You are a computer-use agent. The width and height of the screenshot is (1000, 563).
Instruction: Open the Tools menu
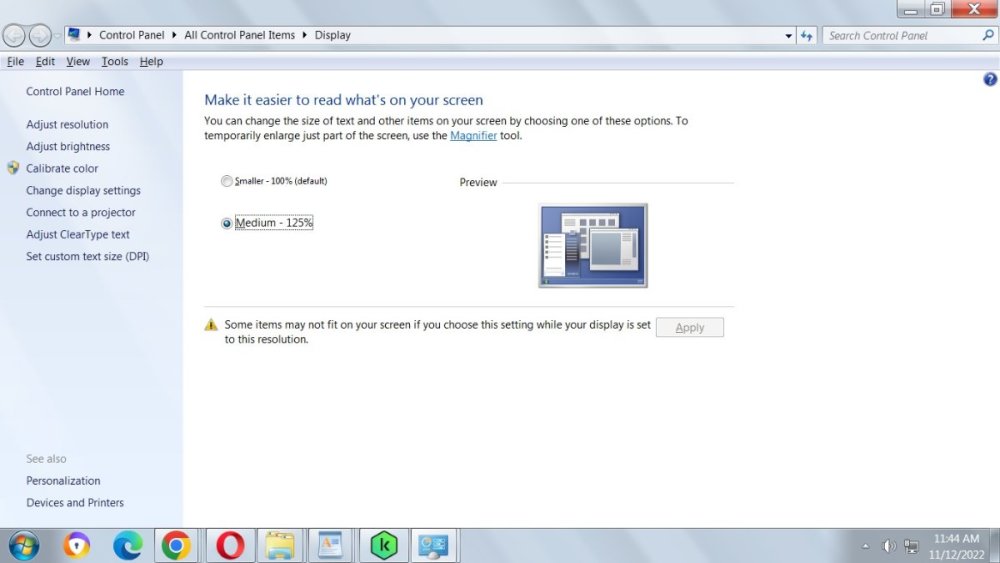pyautogui.click(x=115, y=61)
